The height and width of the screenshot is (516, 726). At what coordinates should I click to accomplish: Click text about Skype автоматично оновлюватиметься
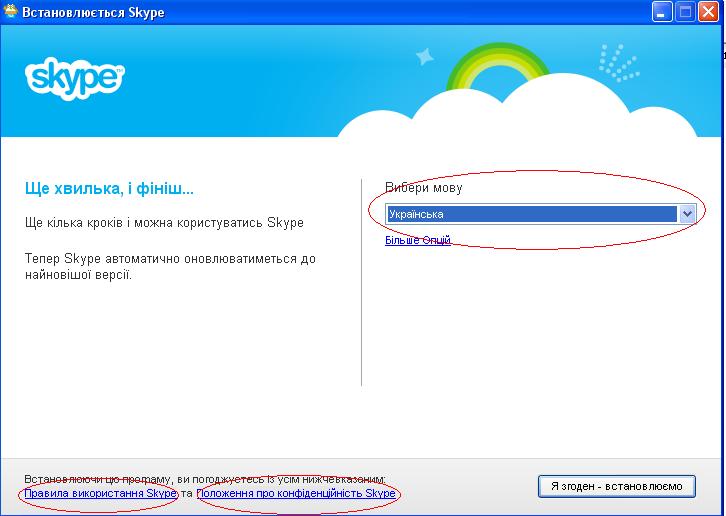170,266
